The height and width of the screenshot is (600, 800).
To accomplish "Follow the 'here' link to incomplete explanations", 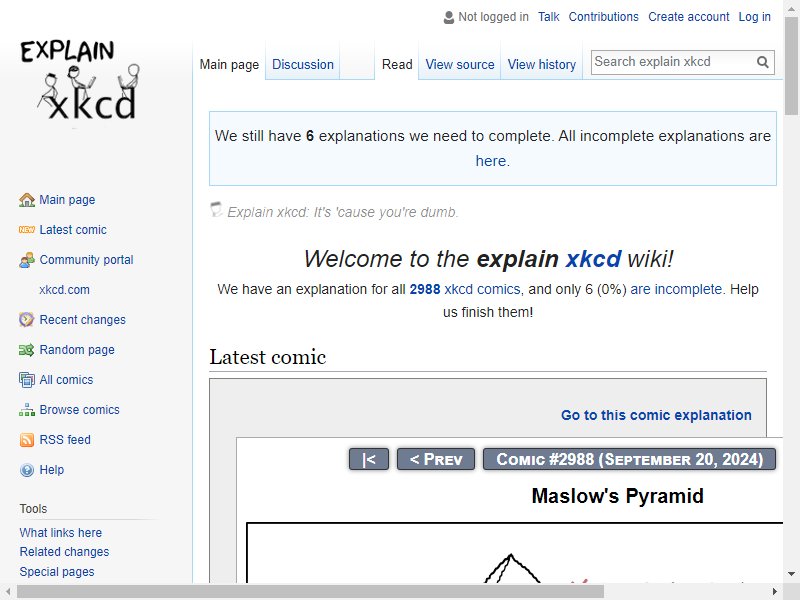I will click(491, 161).
